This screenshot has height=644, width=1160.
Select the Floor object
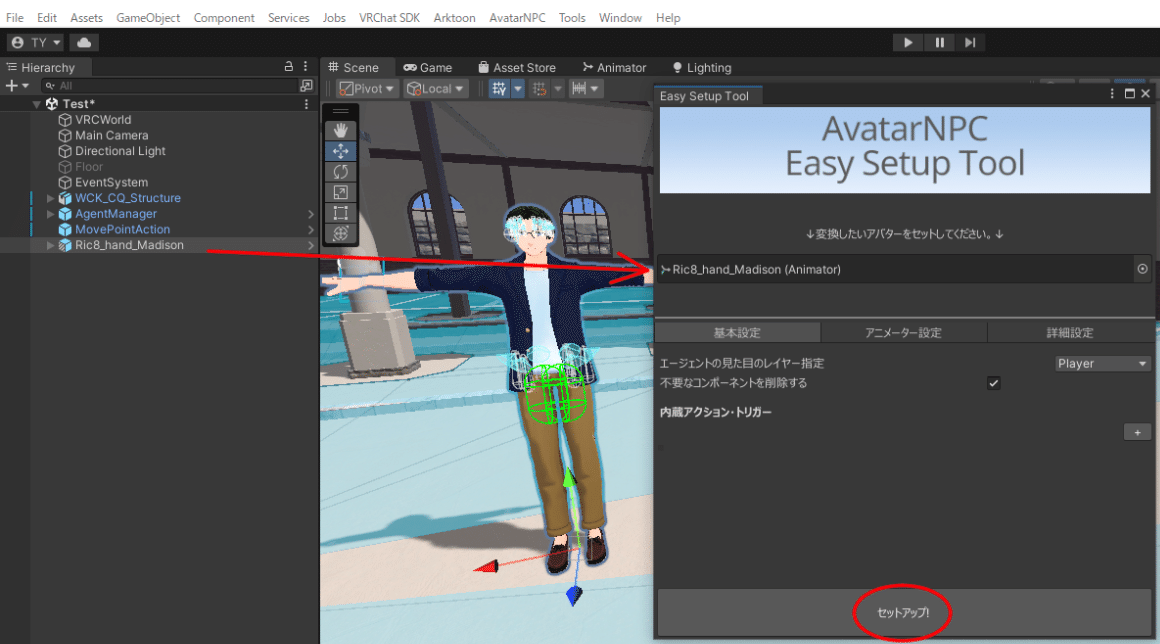coord(89,167)
